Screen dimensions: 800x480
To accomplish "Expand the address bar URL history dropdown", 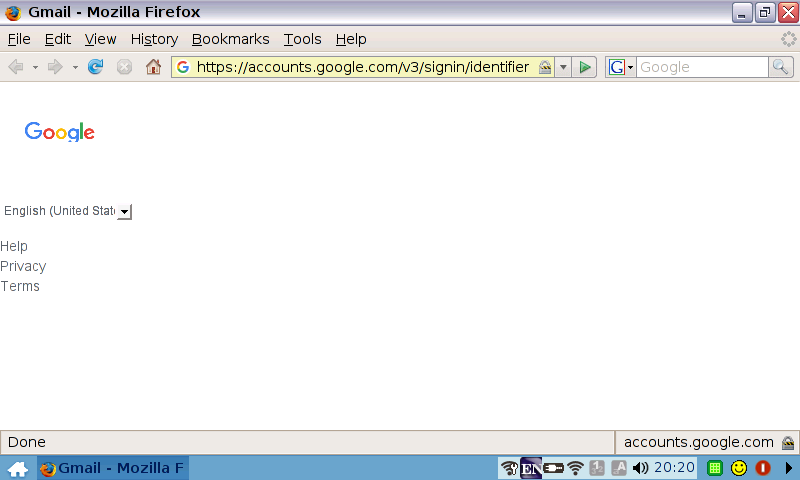I will point(563,67).
